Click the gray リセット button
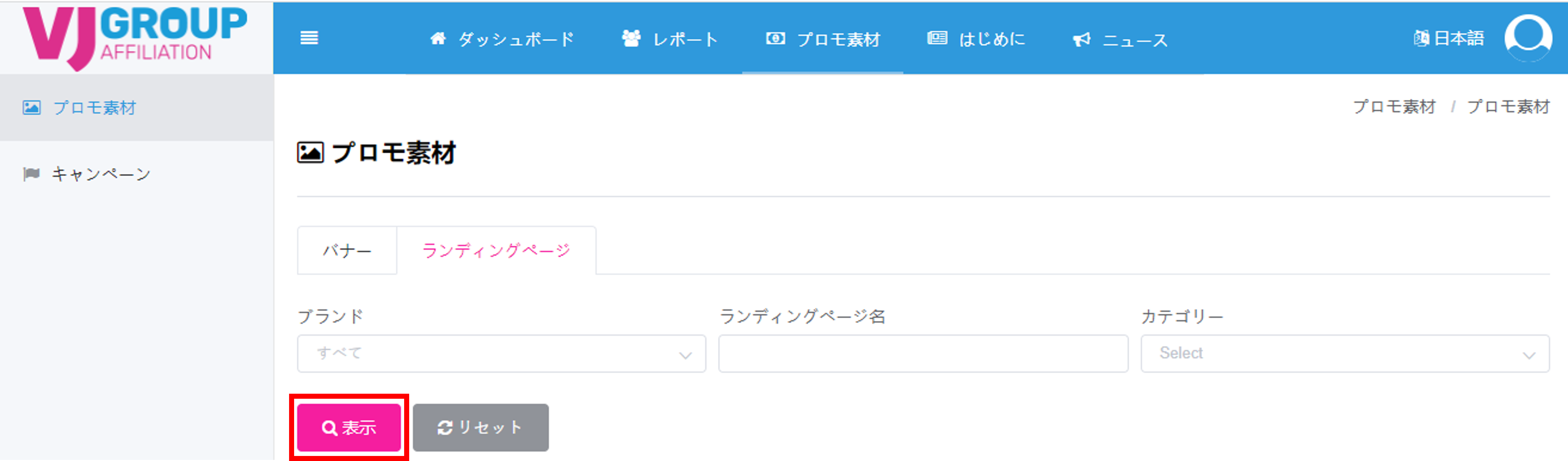The height and width of the screenshot is (461, 1568). [x=480, y=428]
